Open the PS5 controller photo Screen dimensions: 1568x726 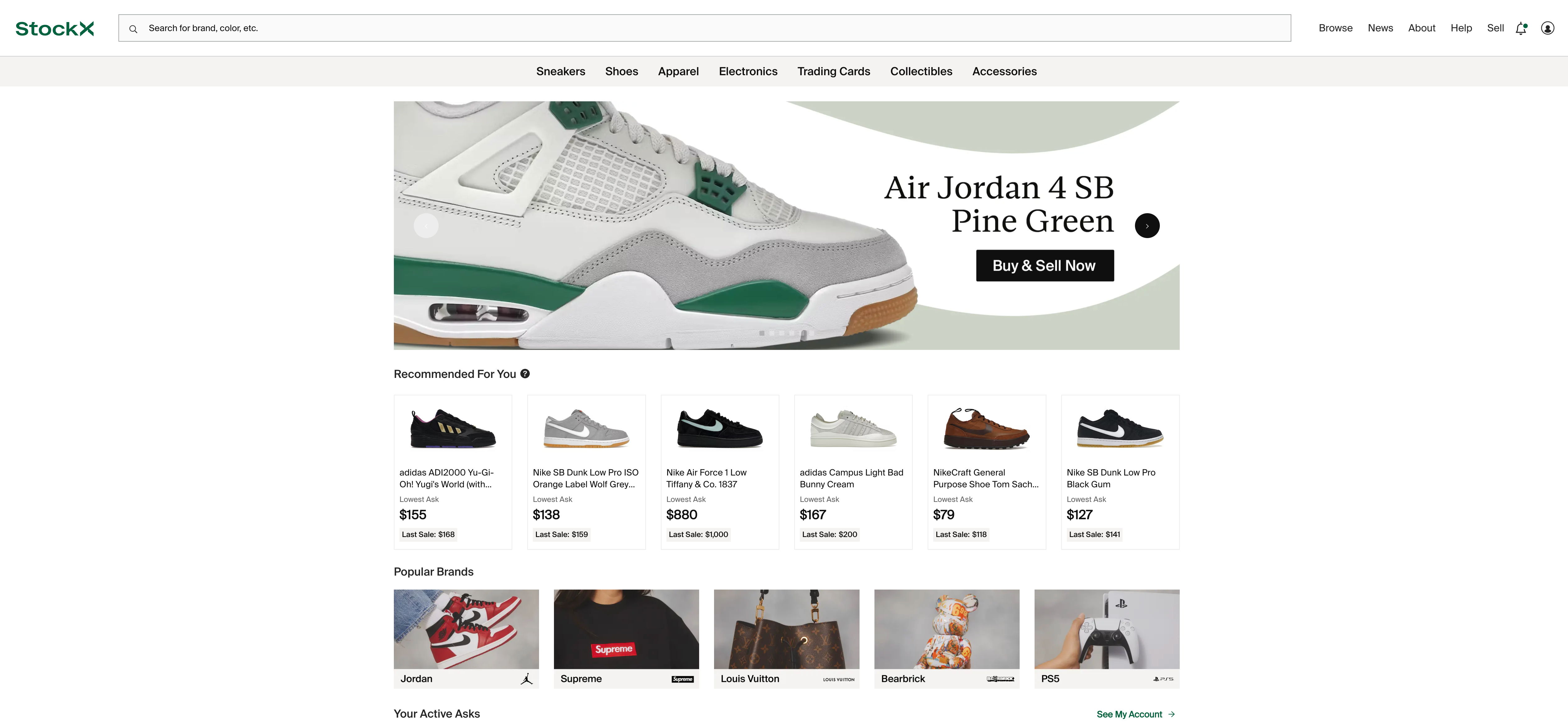1107,629
